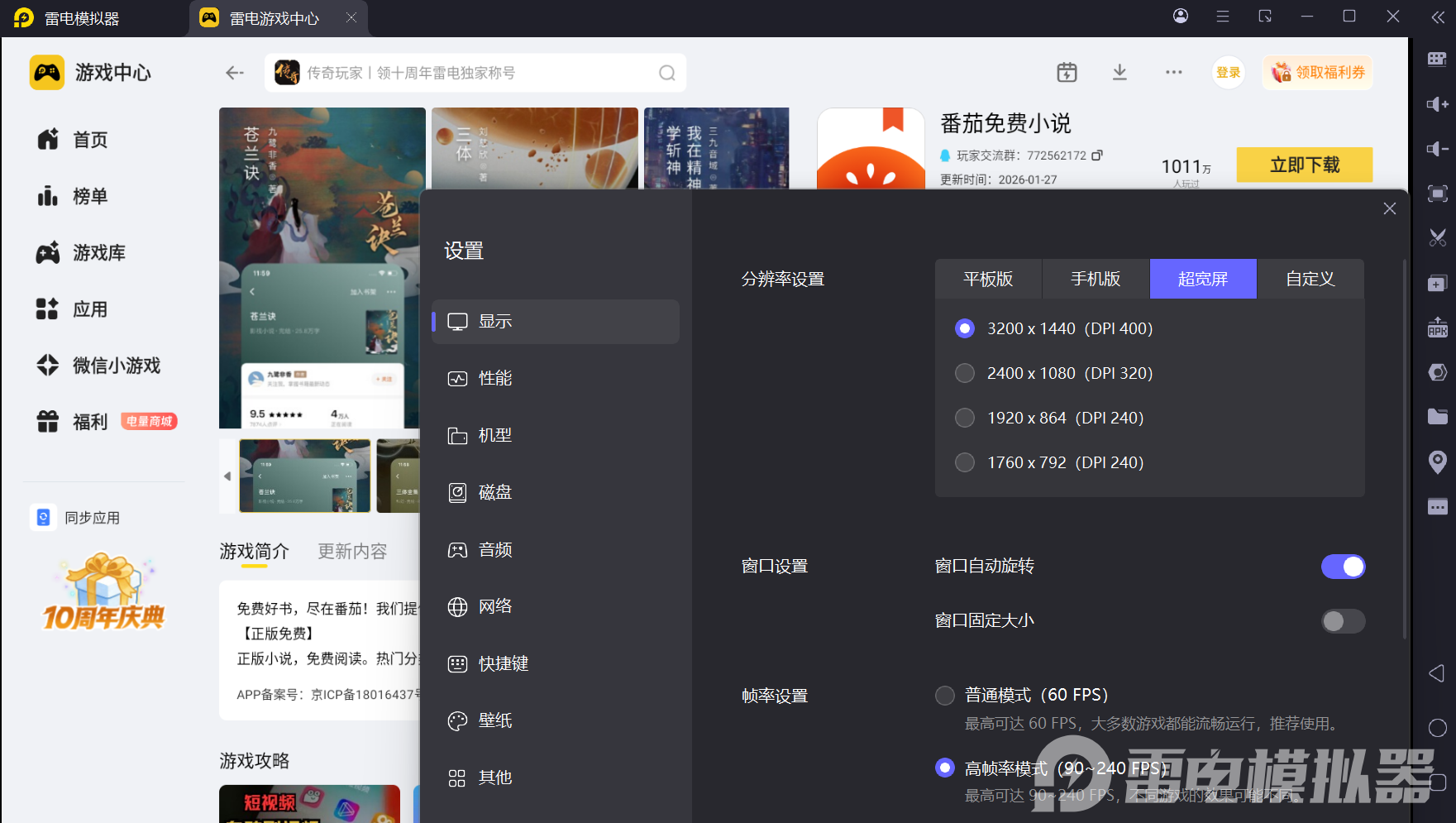Switch to the 平板版 resolution tab
The width and height of the screenshot is (1456, 823).
point(988,280)
